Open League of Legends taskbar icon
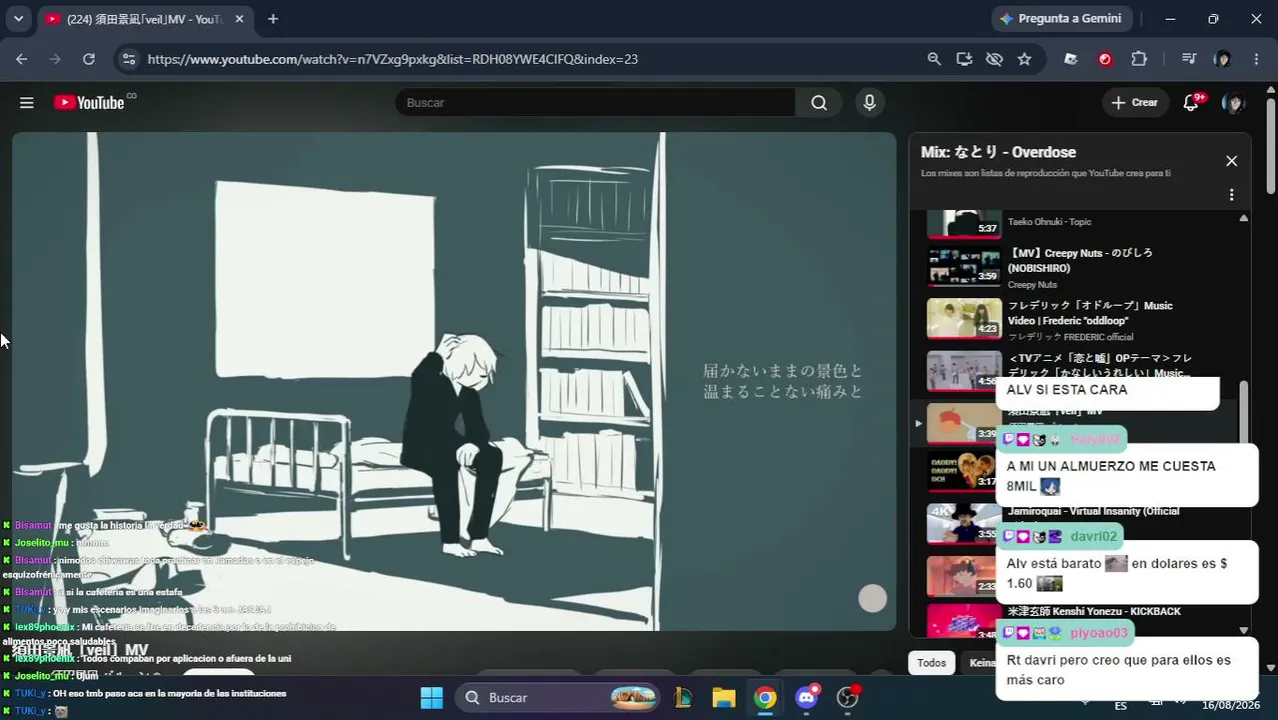The width and height of the screenshot is (1278, 720). pos(685,697)
